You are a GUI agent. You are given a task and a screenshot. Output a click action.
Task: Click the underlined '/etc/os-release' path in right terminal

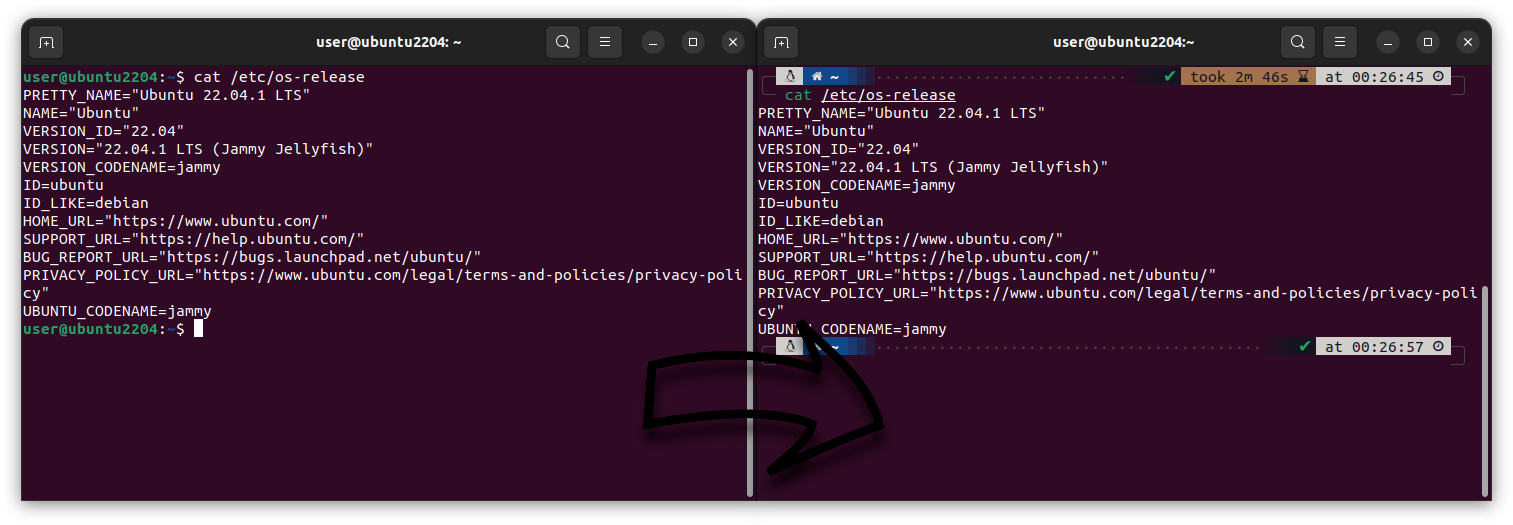[888, 95]
